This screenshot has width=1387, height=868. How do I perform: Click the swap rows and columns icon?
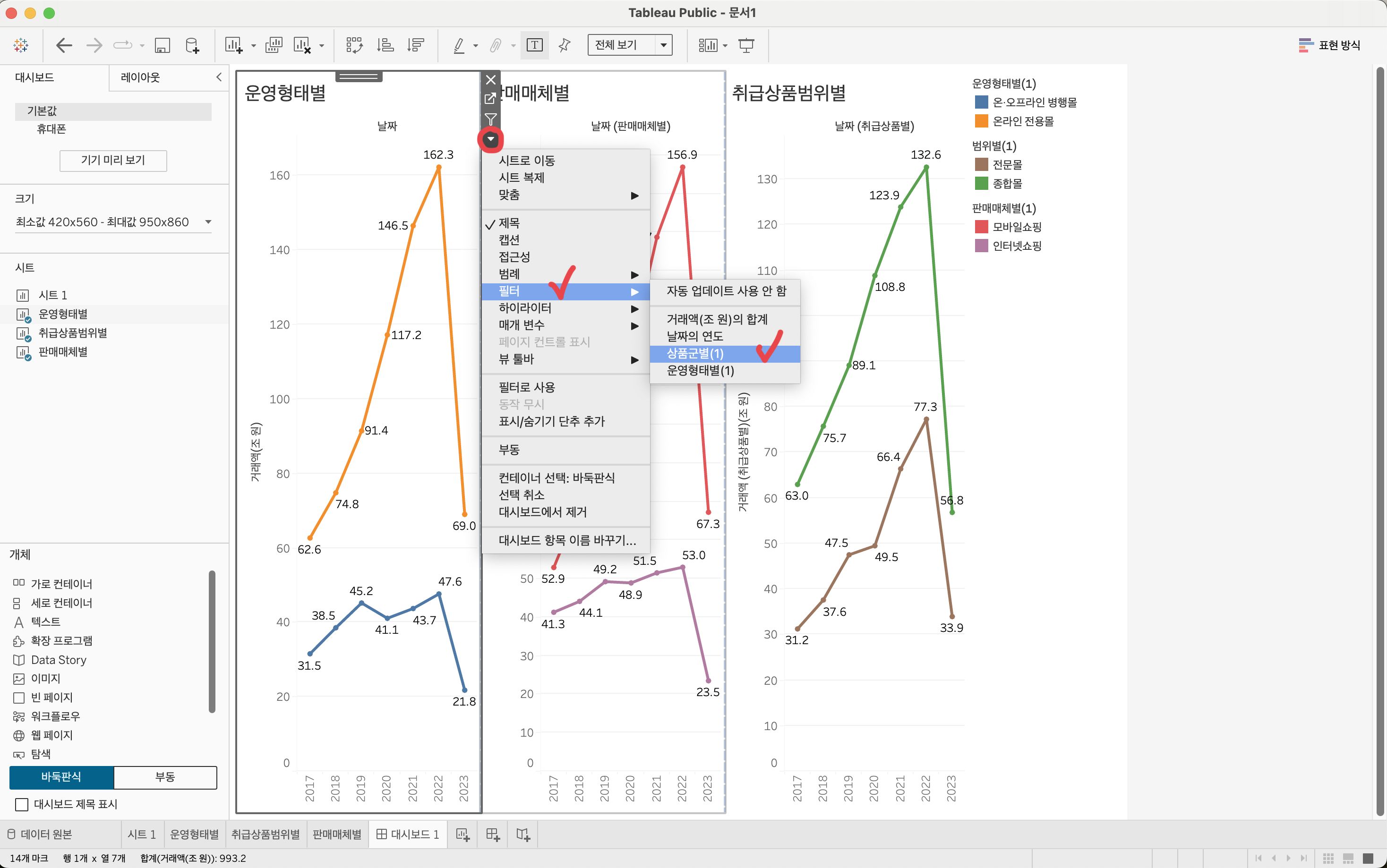coord(354,45)
